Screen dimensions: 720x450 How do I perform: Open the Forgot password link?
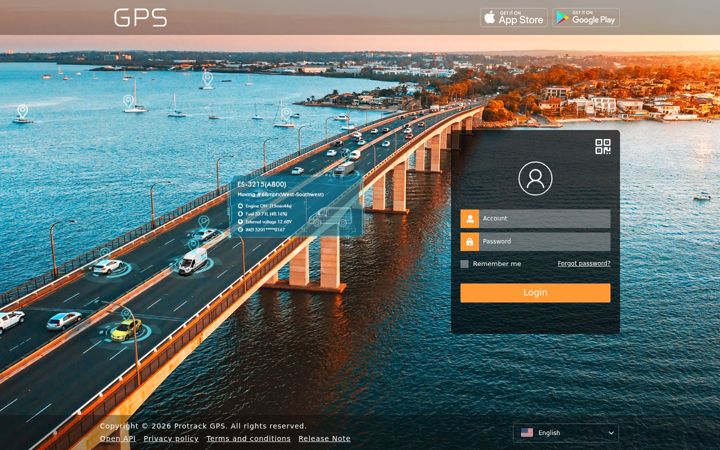[x=584, y=264]
